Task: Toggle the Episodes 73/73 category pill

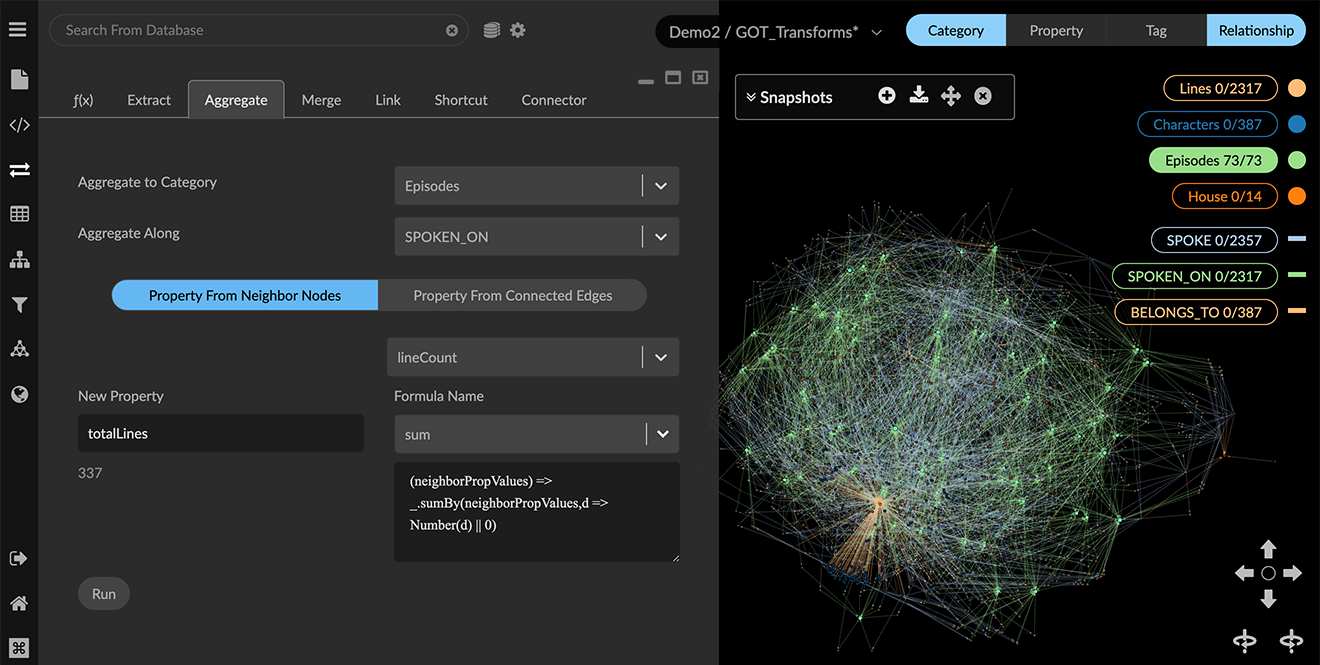Action: point(1213,160)
